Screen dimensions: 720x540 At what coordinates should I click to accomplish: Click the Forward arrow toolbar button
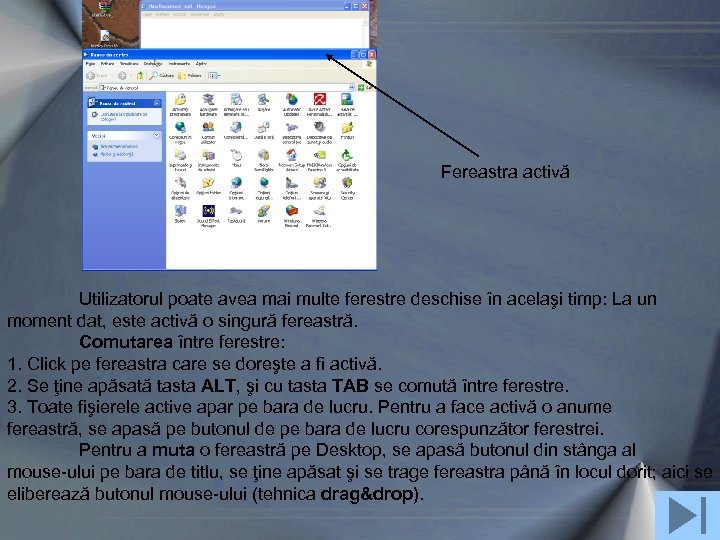tap(122, 75)
